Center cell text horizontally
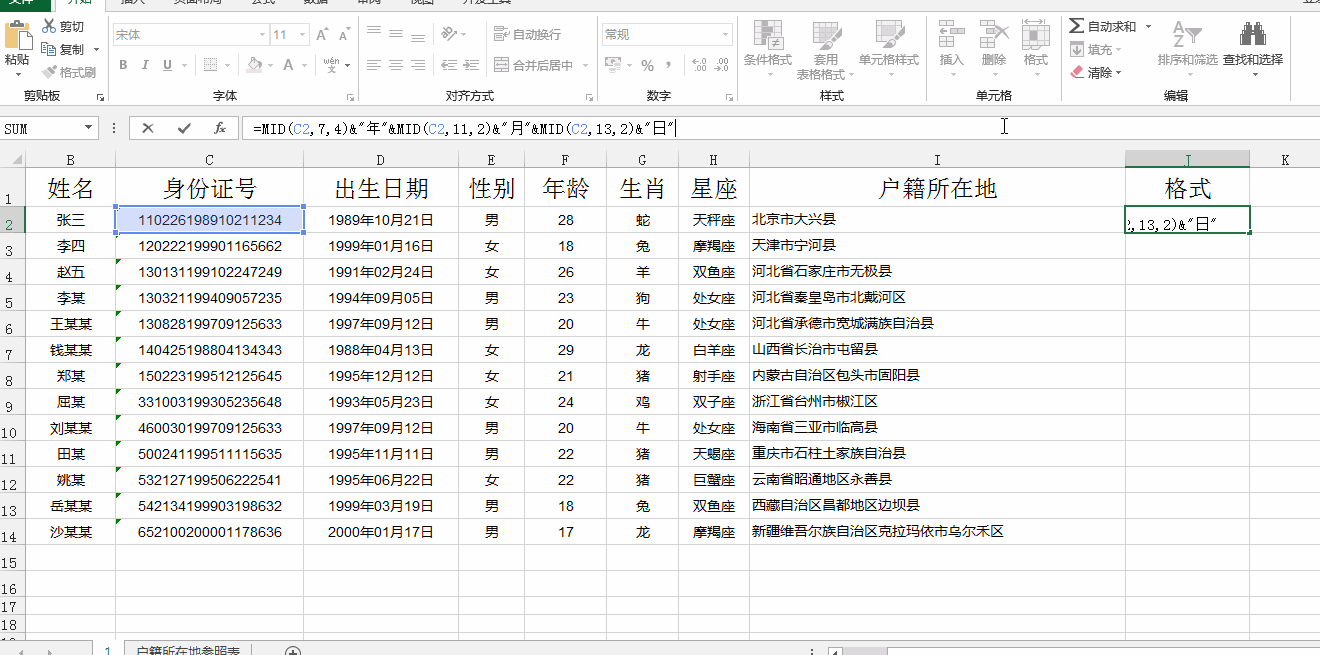This screenshot has height=655, width=1320. [396, 65]
